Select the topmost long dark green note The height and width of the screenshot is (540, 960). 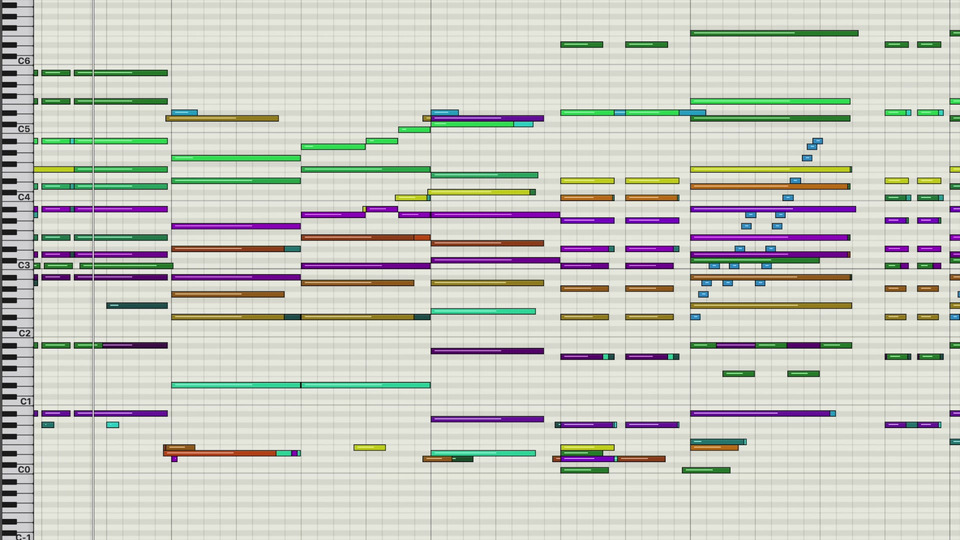(774, 33)
